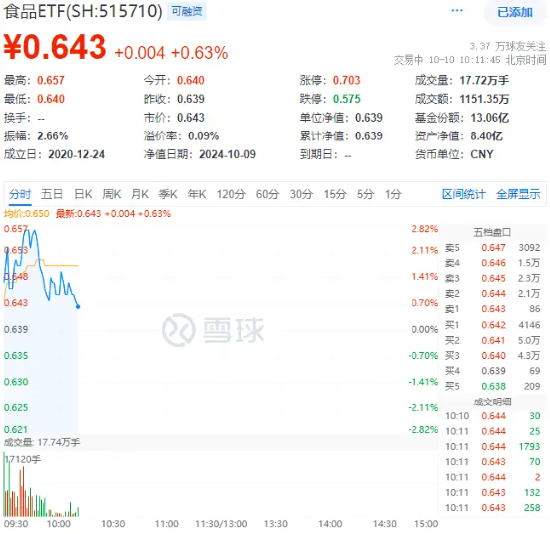
Task: Open the 周K chart tab
Action: [112, 194]
